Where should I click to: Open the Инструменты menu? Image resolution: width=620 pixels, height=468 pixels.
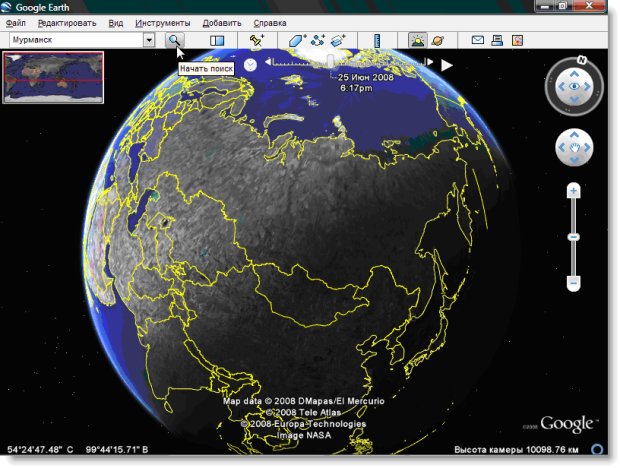click(163, 23)
